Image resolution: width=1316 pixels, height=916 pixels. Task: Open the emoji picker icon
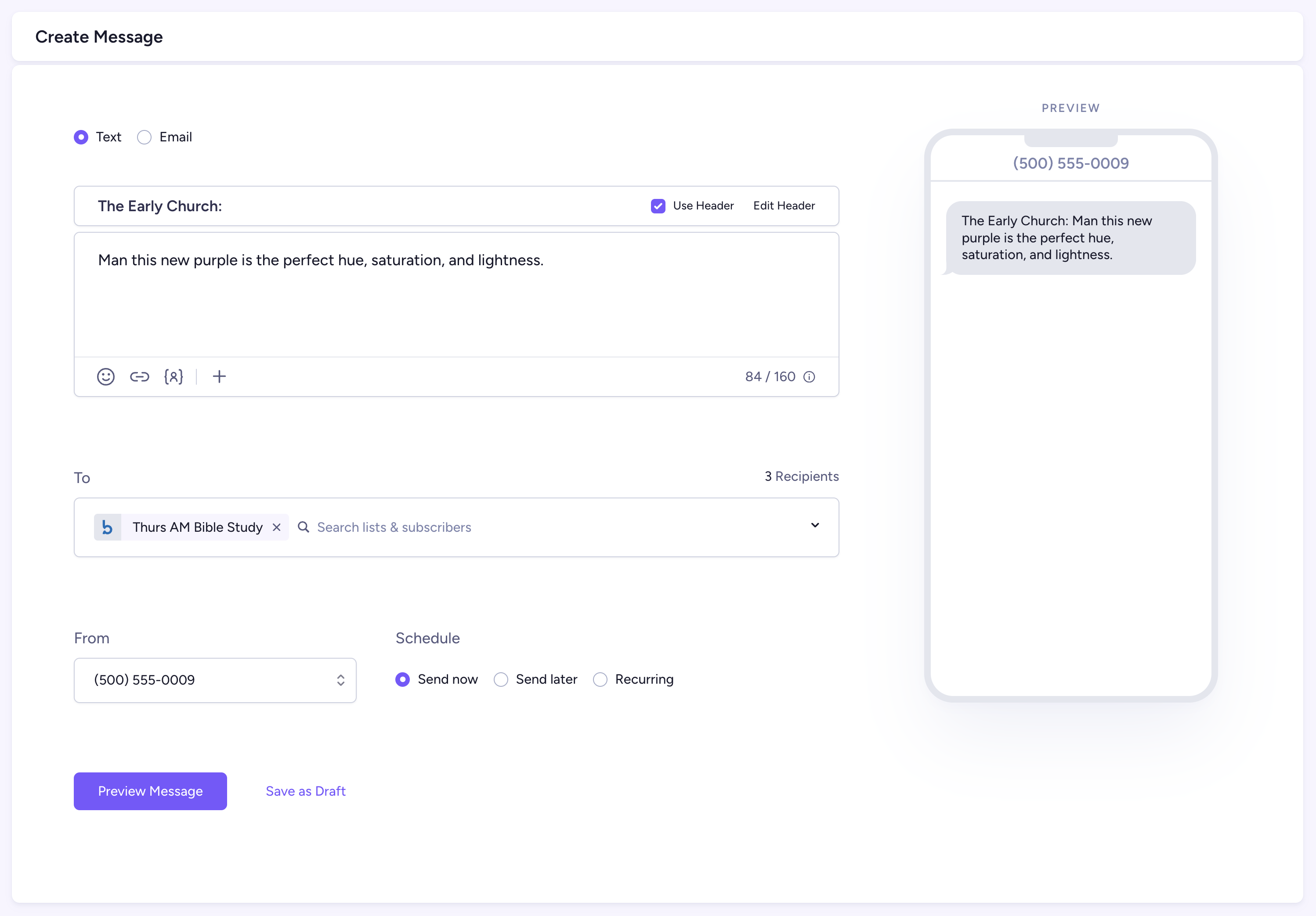click(105, 376)
